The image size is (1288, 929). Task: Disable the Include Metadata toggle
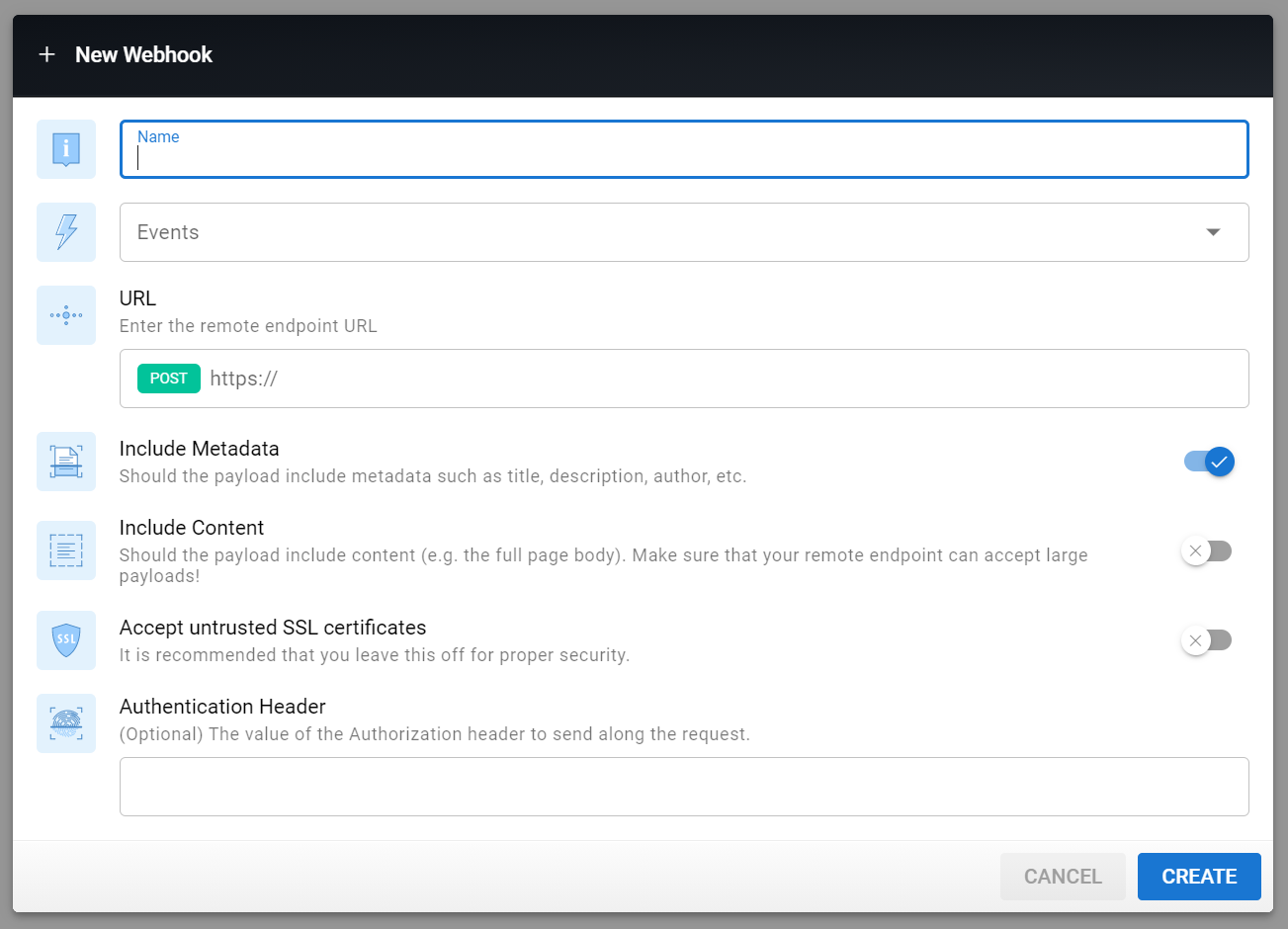[1208, 462]
